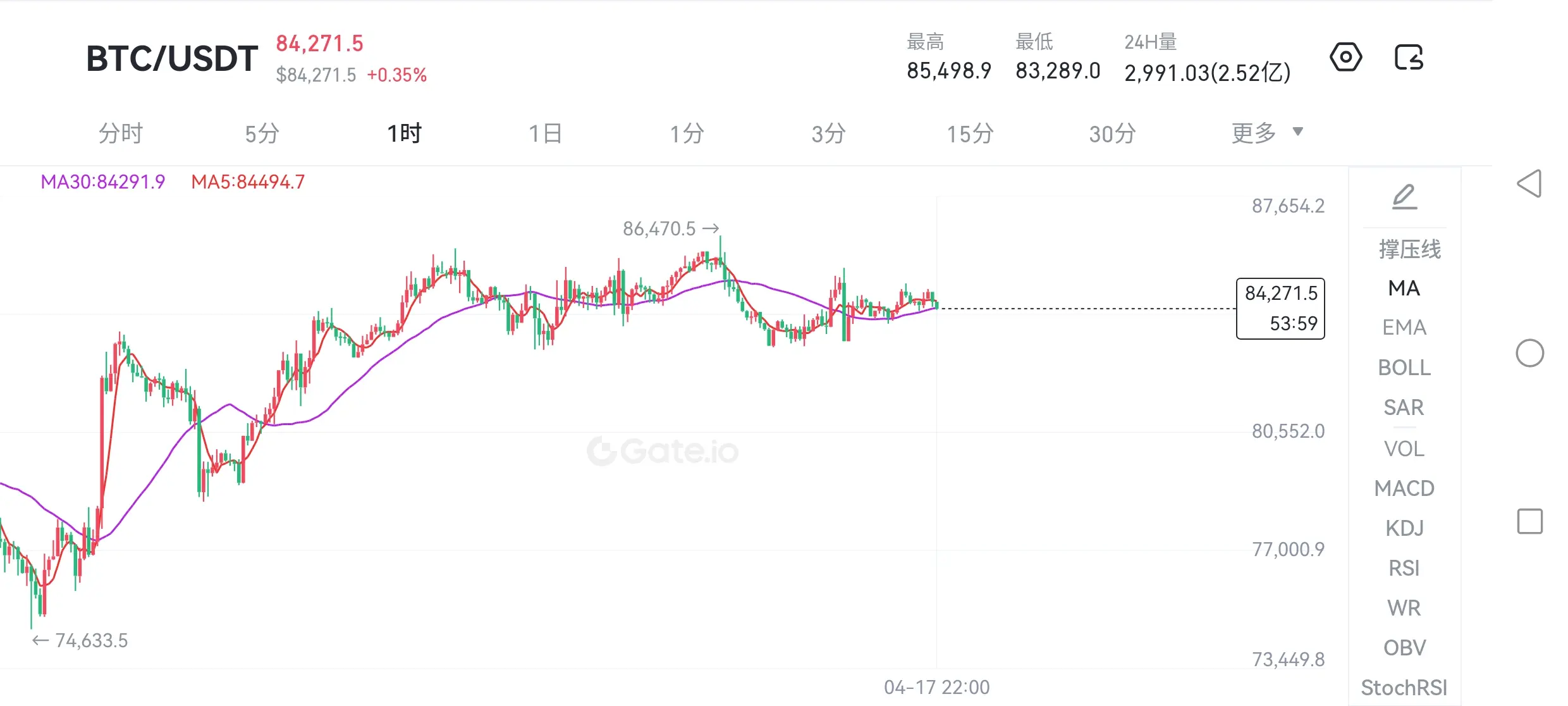Toggle the MA indicator
Screen dimensions: 1568x706
(x=1404, y=288)
